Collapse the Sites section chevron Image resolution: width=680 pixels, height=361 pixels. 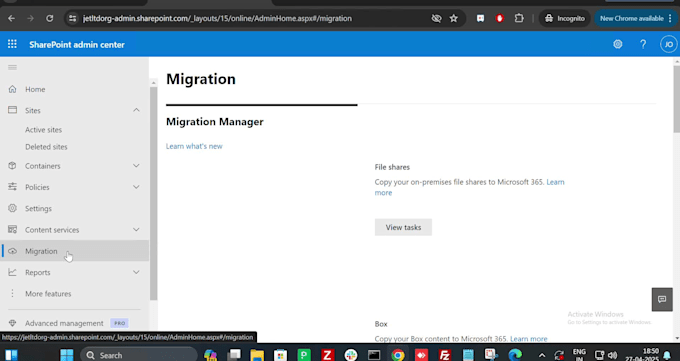[136, 110]
